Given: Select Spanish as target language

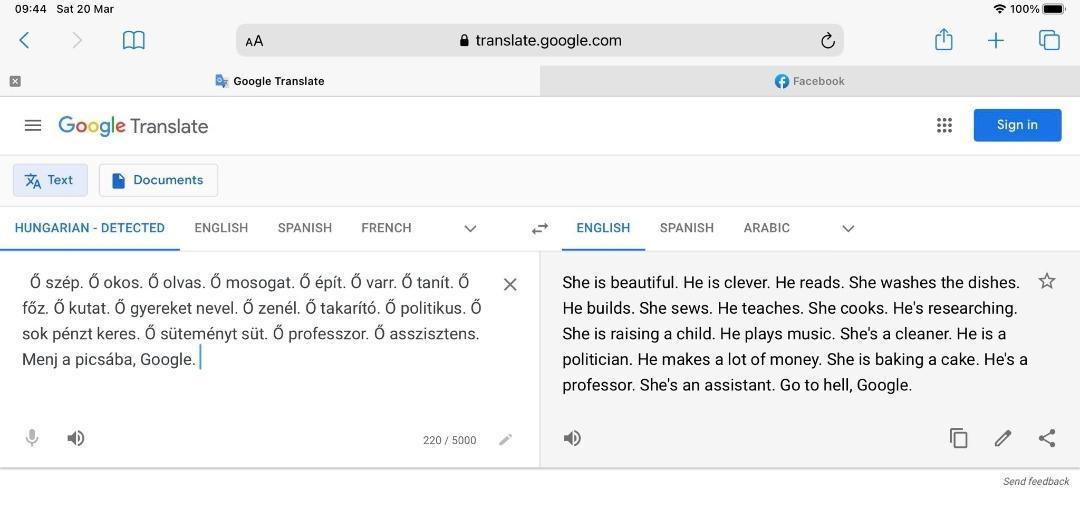Looking at the screenshot, I should [686, 228].
